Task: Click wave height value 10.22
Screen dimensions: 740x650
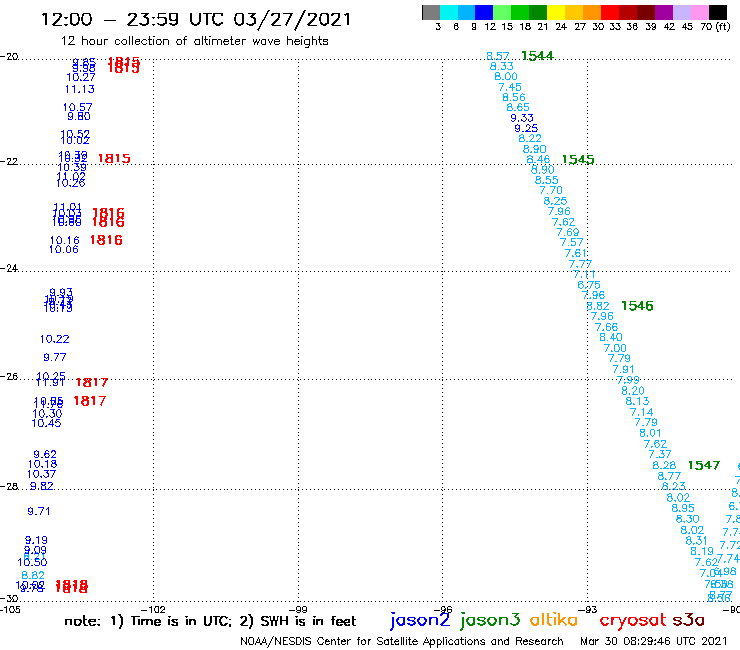Action: 54,339
